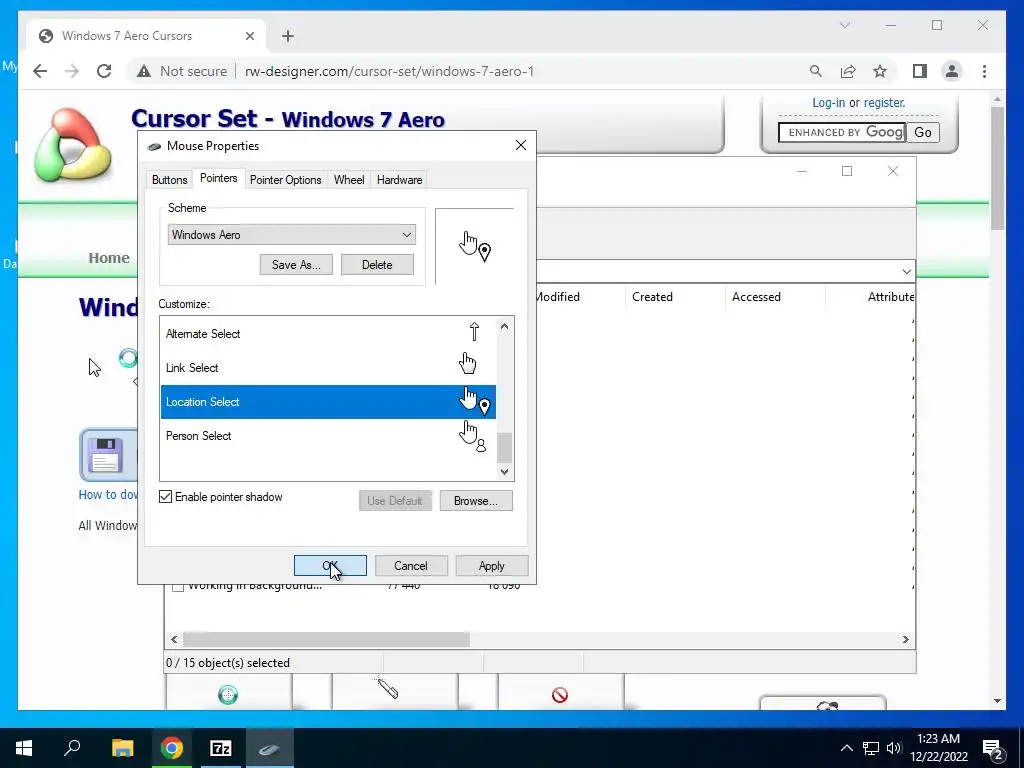Click the Google search field on page

842,133
